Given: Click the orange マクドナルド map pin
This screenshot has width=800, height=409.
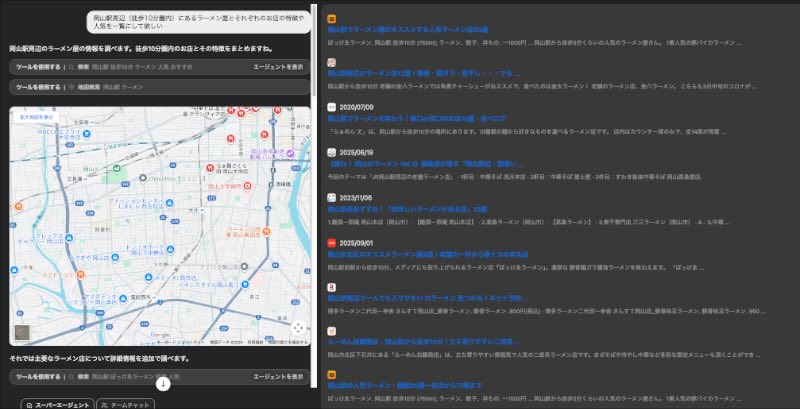Looking at the screenshot, I should pos(80,275).
